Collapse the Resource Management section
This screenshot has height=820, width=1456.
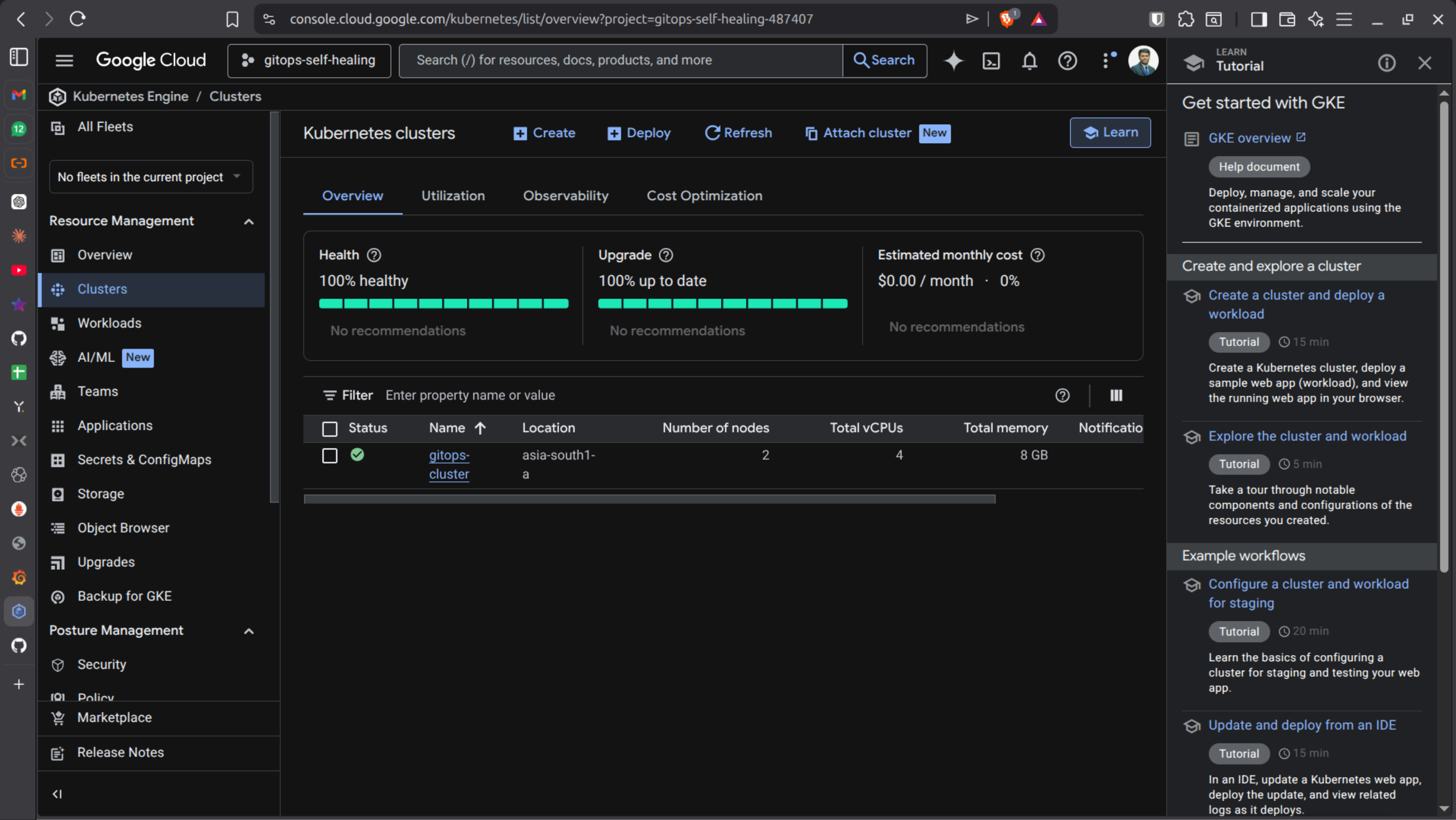[x=249, y=221]
